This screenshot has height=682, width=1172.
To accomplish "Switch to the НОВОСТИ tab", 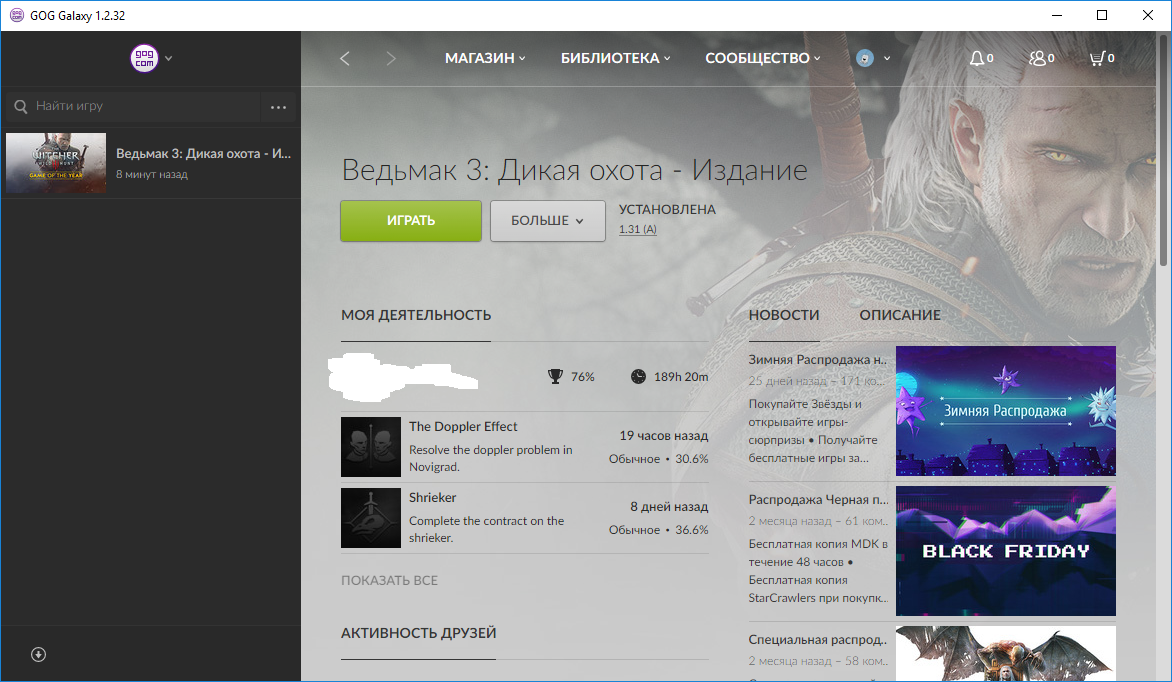I will click(783, 315).
